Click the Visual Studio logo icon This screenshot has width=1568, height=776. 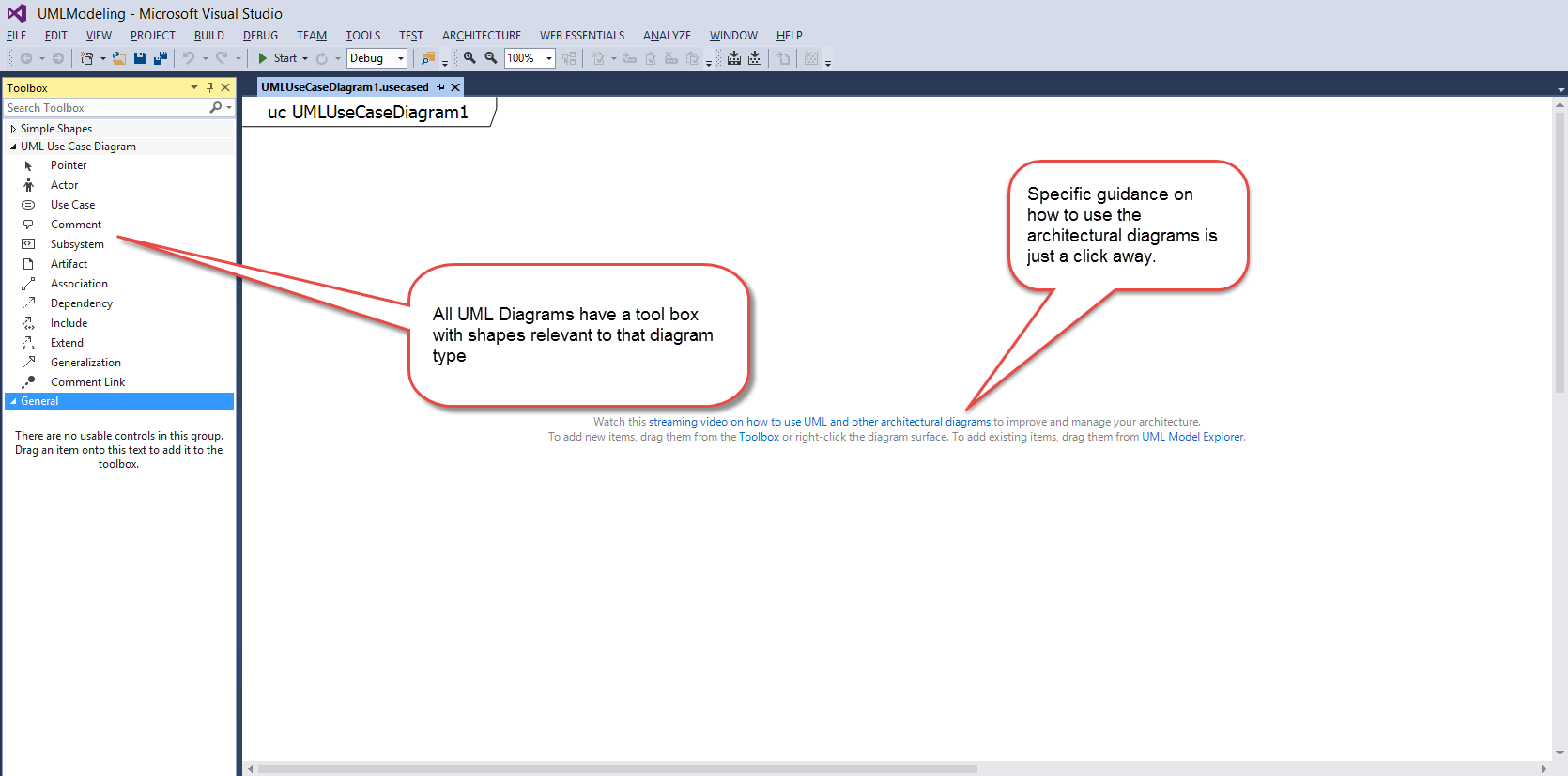17,13
